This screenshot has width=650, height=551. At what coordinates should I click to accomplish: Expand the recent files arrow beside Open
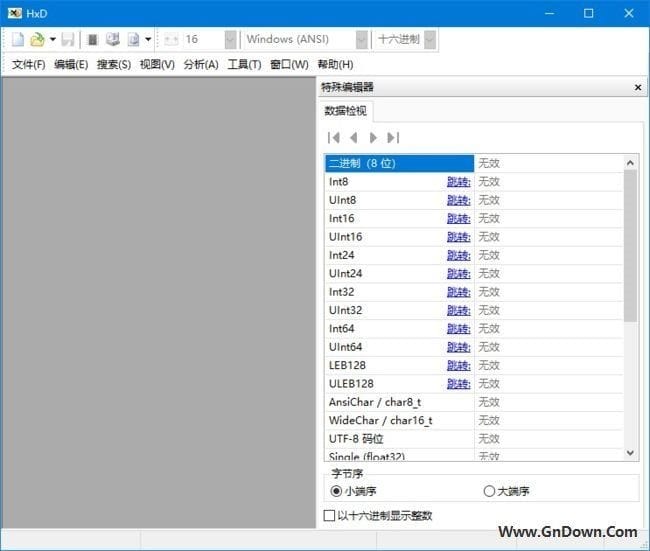tap(53, 39)
